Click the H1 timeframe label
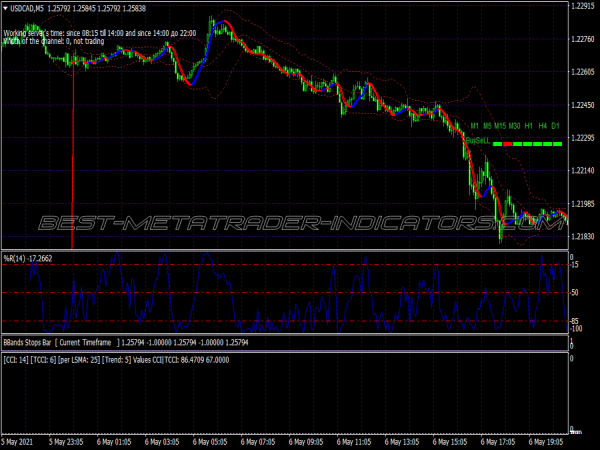The width and height of the screenshot is (600, 450). tap(528, 126)
